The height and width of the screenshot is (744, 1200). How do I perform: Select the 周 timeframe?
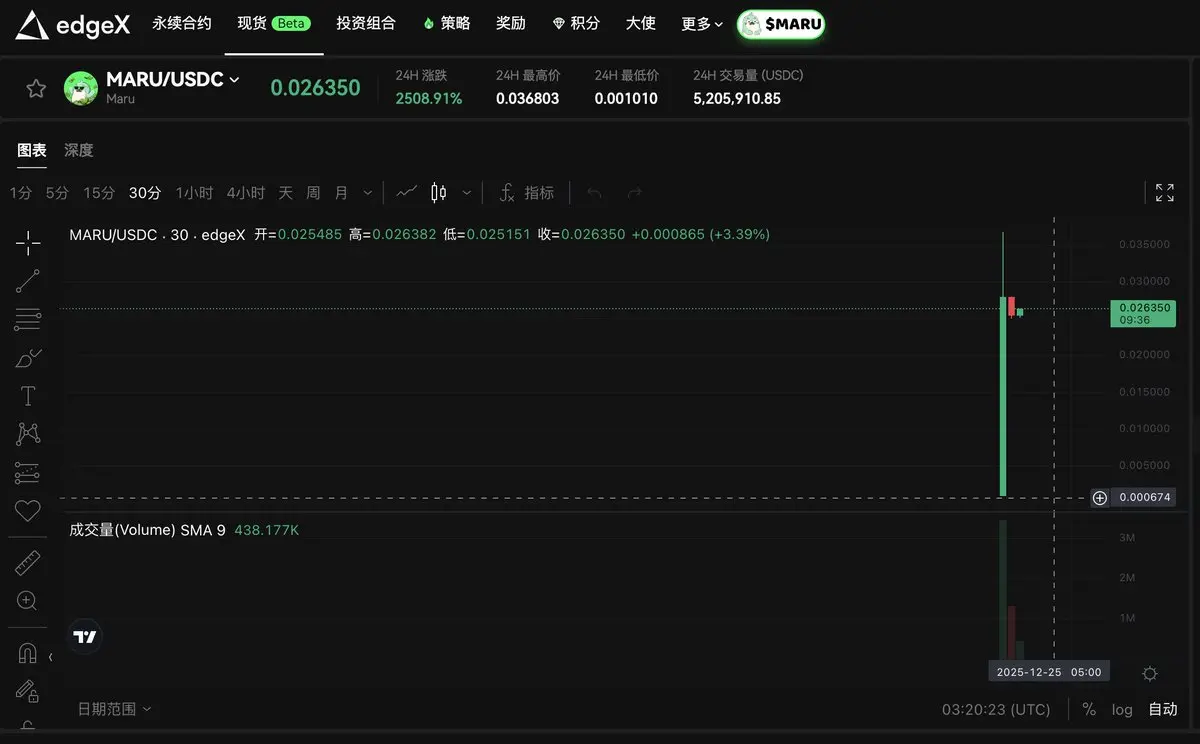(x=313, y=193)
